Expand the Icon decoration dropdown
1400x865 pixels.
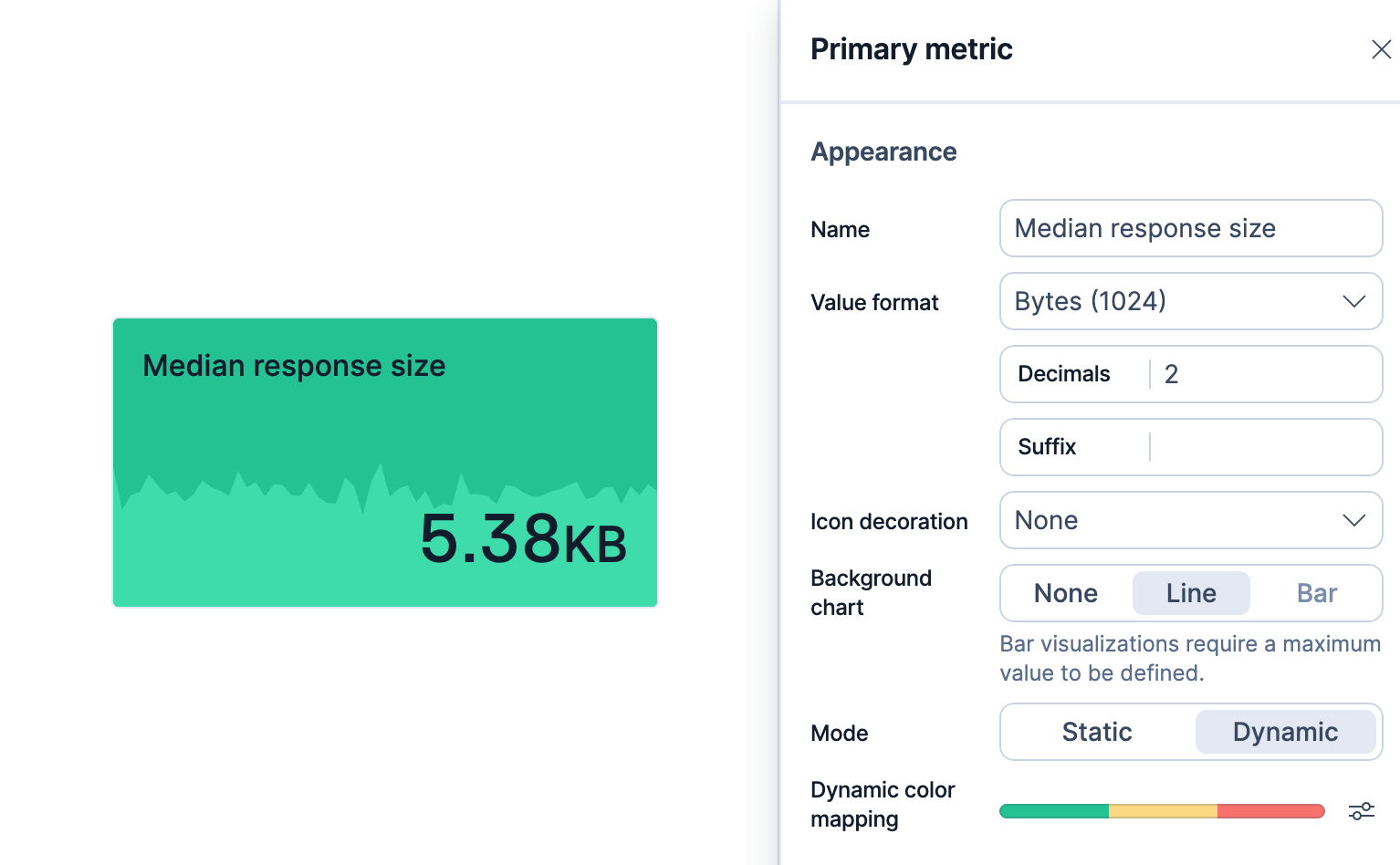(1191, 520)
